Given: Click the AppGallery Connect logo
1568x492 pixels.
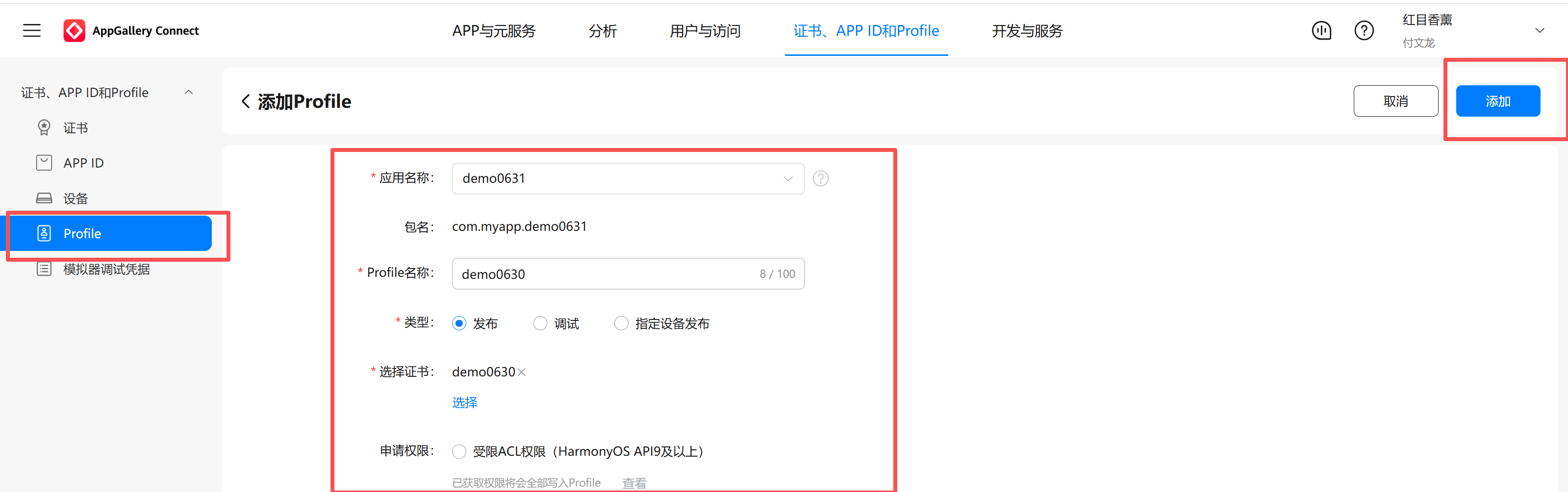Looking at the screenshot, I should [131, 30].
